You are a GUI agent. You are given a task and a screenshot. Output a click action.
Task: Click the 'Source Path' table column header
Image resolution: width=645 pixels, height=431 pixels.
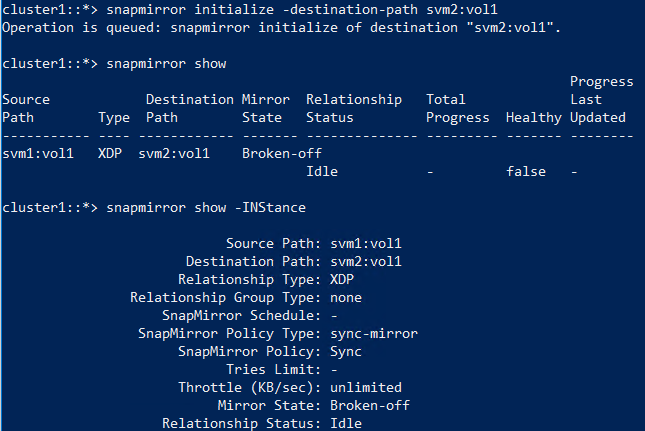26,108
